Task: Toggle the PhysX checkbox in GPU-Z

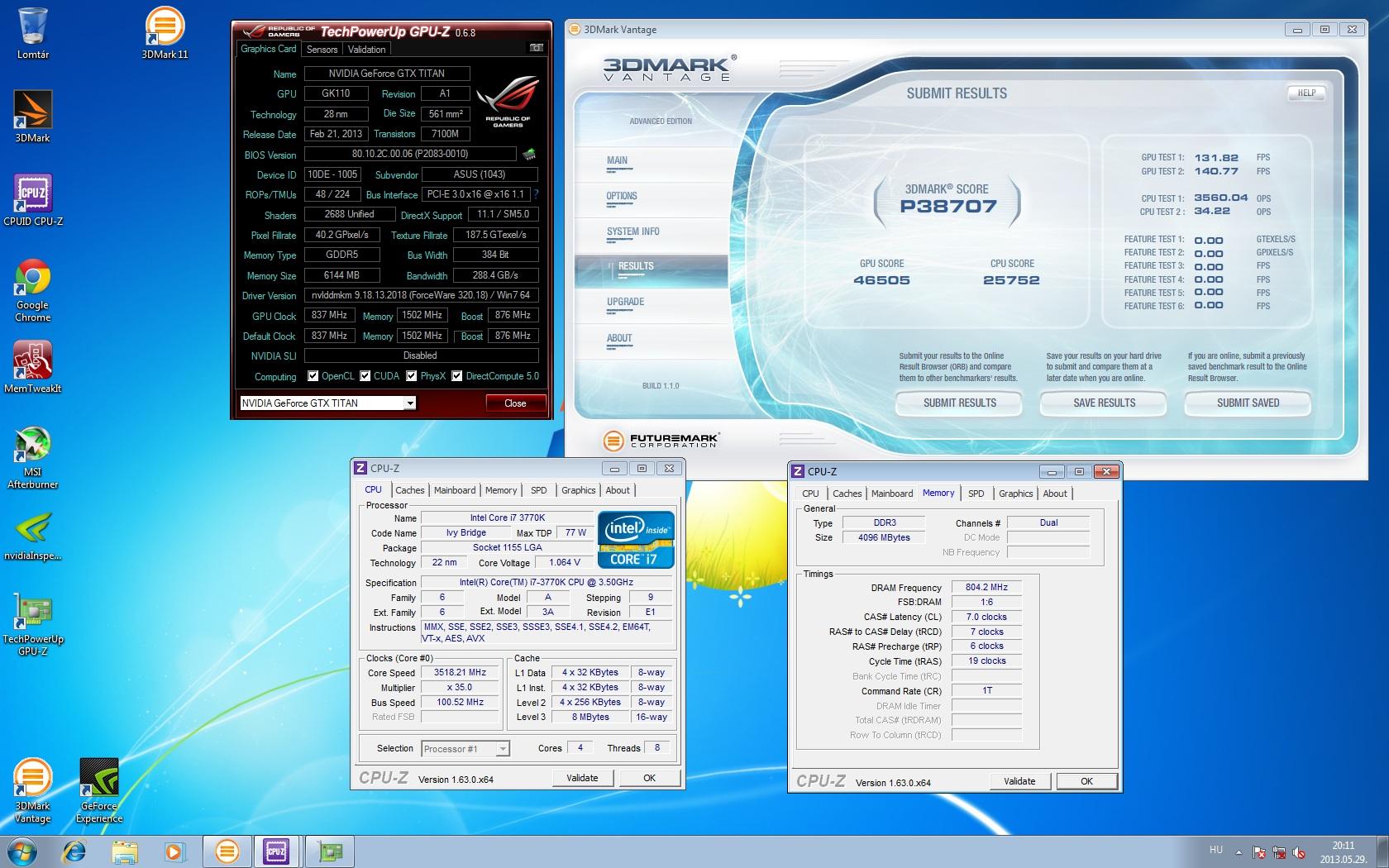Action: (411, 376)
